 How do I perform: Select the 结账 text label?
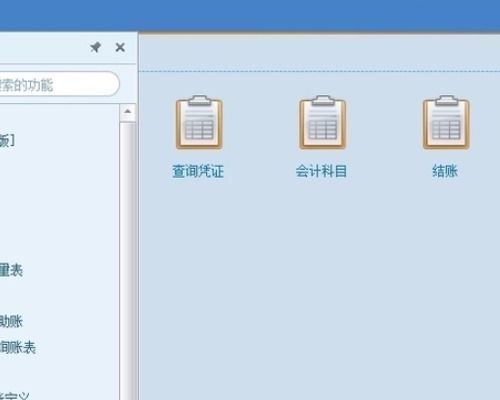445,171
